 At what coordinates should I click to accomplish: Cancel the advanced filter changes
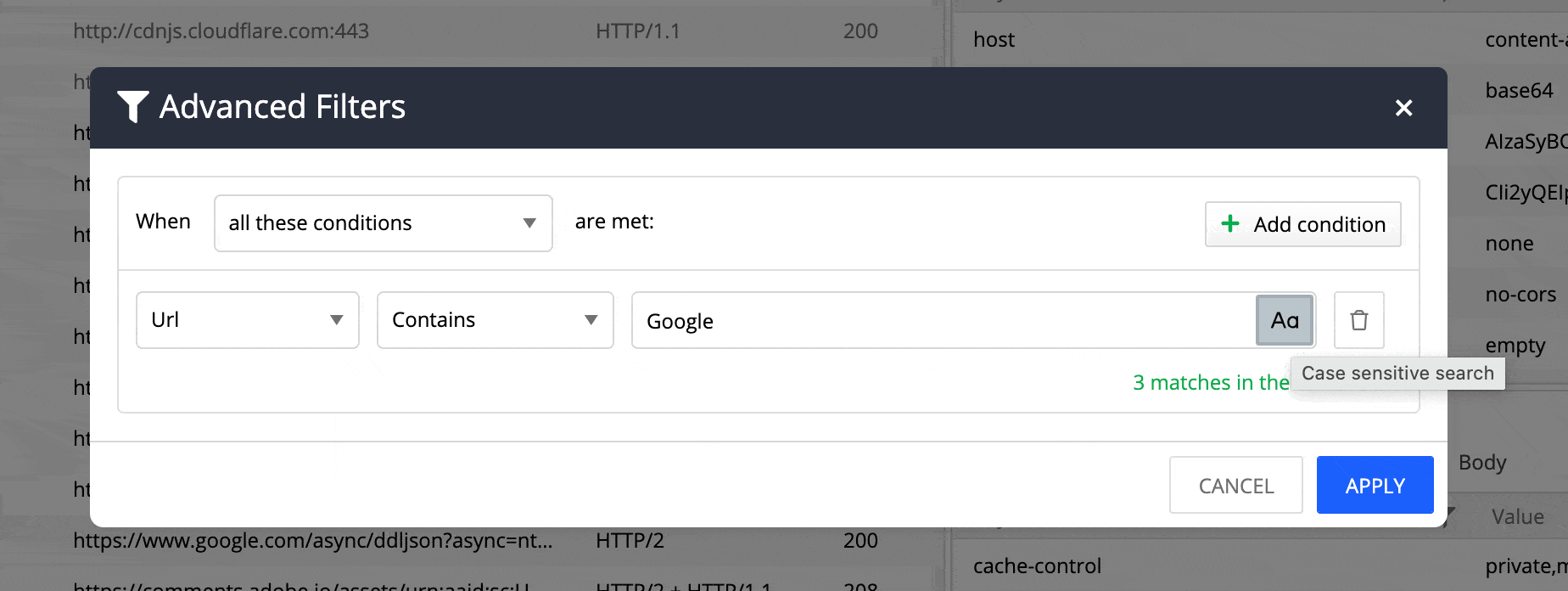tap(1236, 485)
